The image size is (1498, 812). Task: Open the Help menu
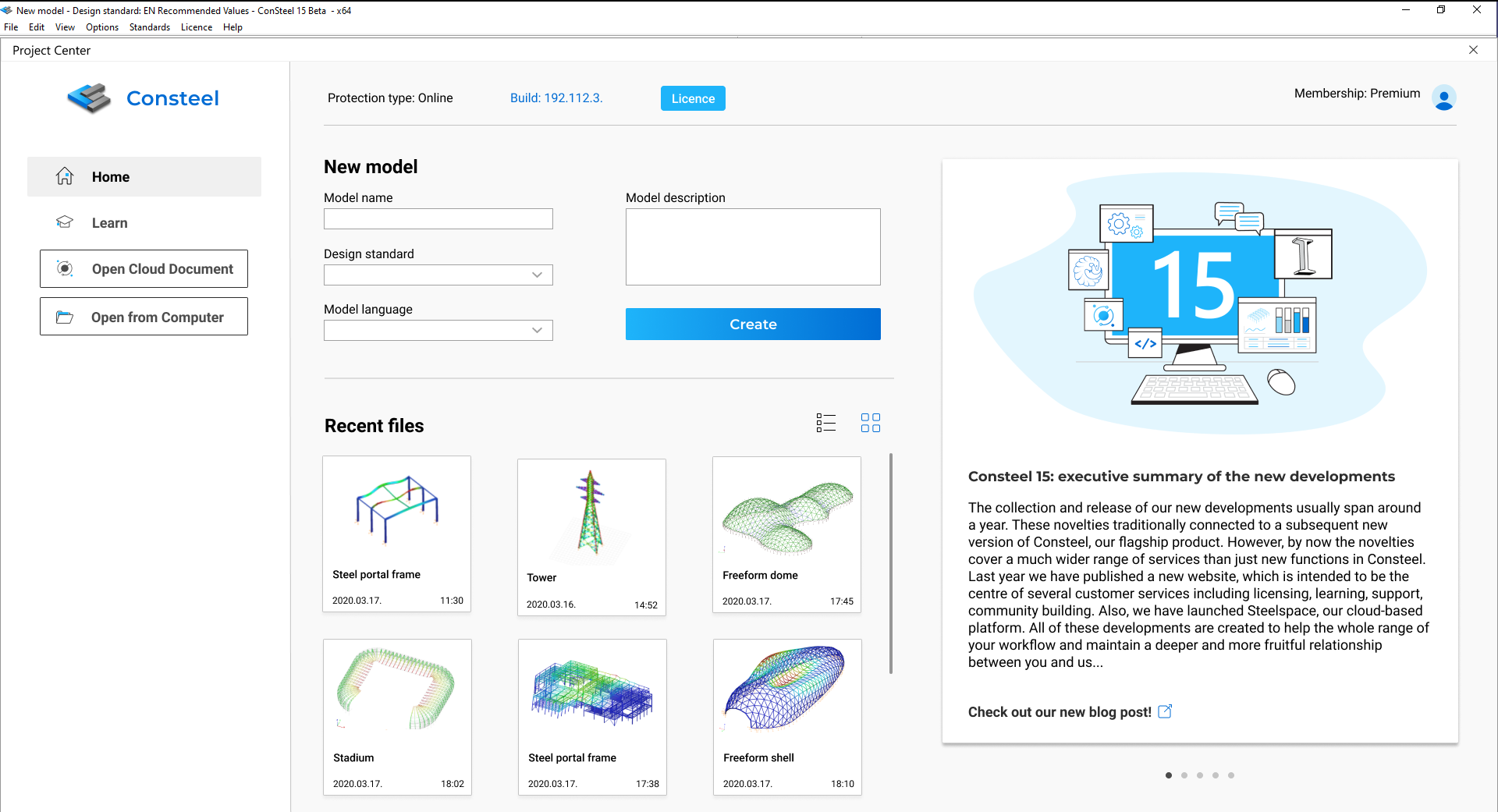click(233, 27)
